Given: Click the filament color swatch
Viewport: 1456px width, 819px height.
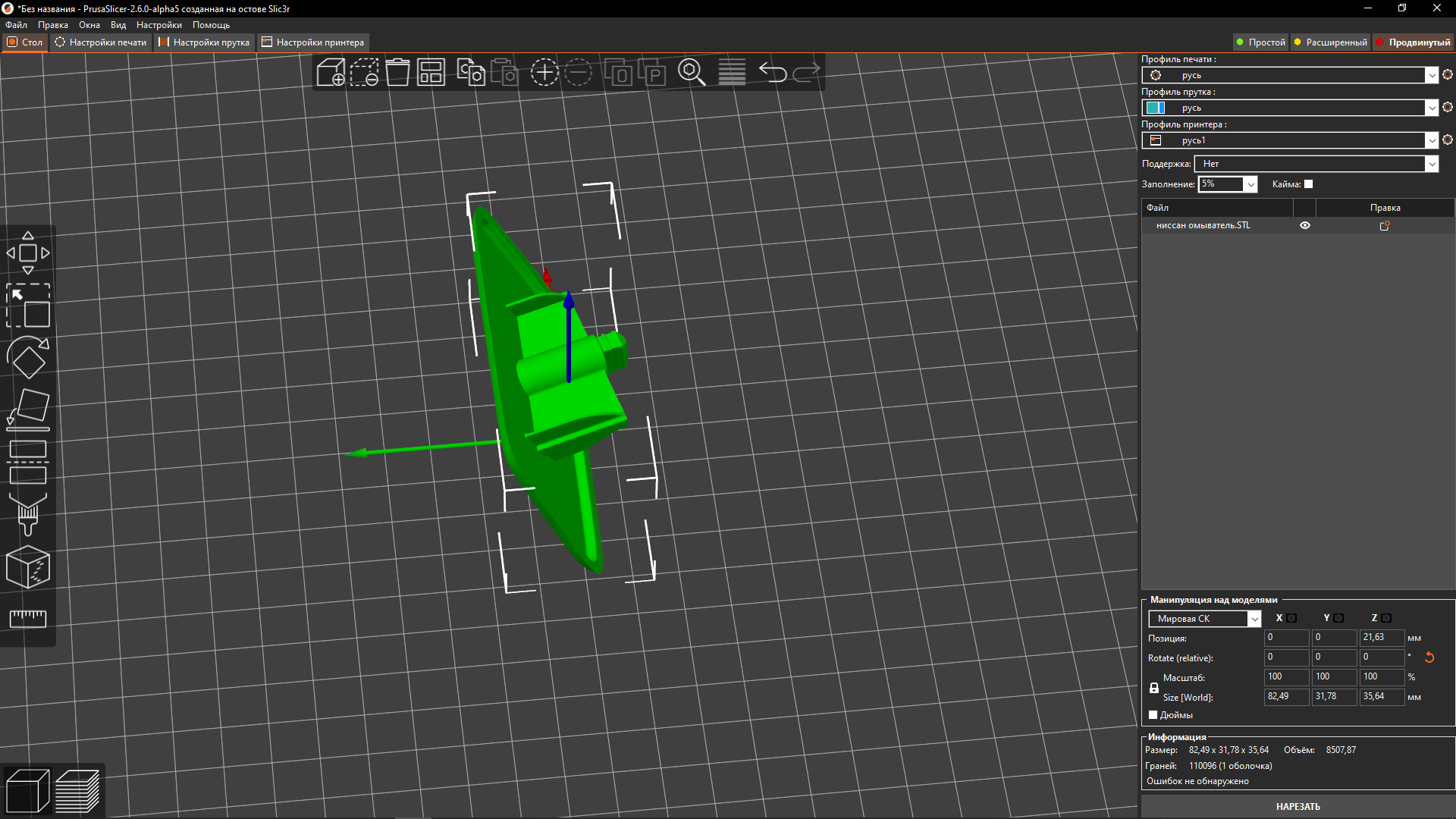Looking at the screenshot, I should (x=1156, y=108).
